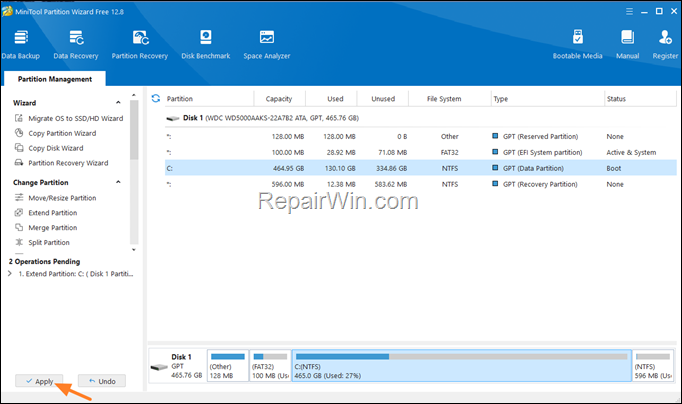Click the Boot status cell
Screen dimensions: 682x404
click(x=614, y=168)
